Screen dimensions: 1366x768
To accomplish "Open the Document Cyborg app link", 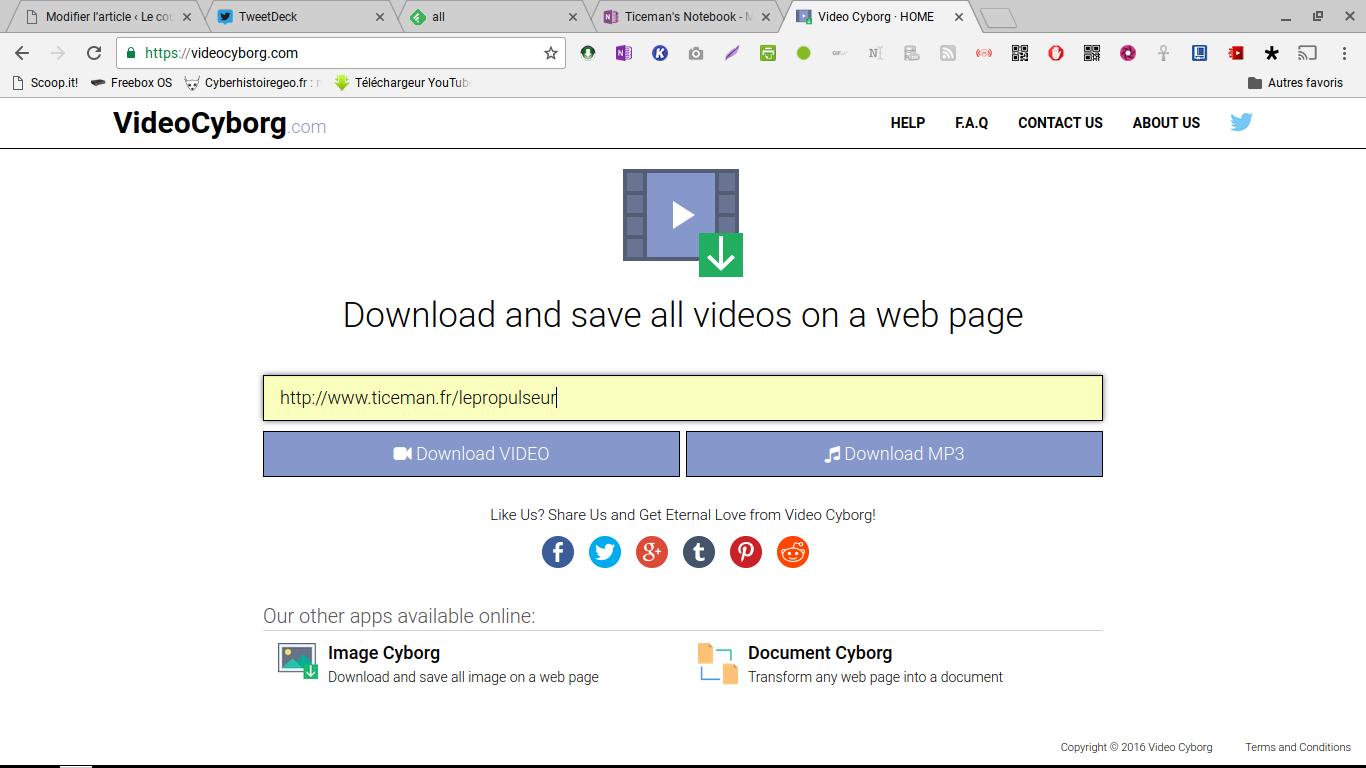I will tap(820, 653).
